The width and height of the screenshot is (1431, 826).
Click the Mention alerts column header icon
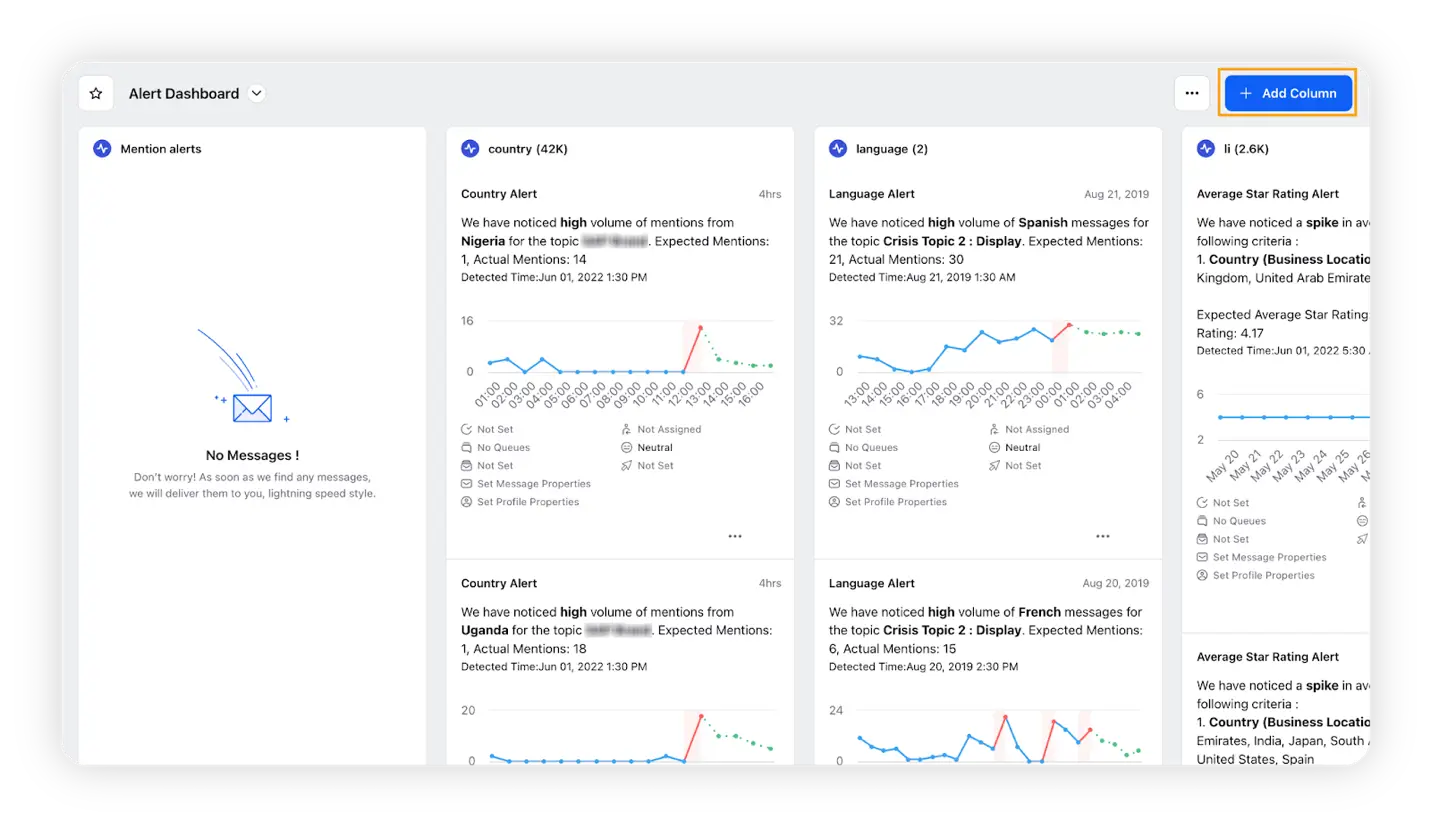tap(101, 148)
